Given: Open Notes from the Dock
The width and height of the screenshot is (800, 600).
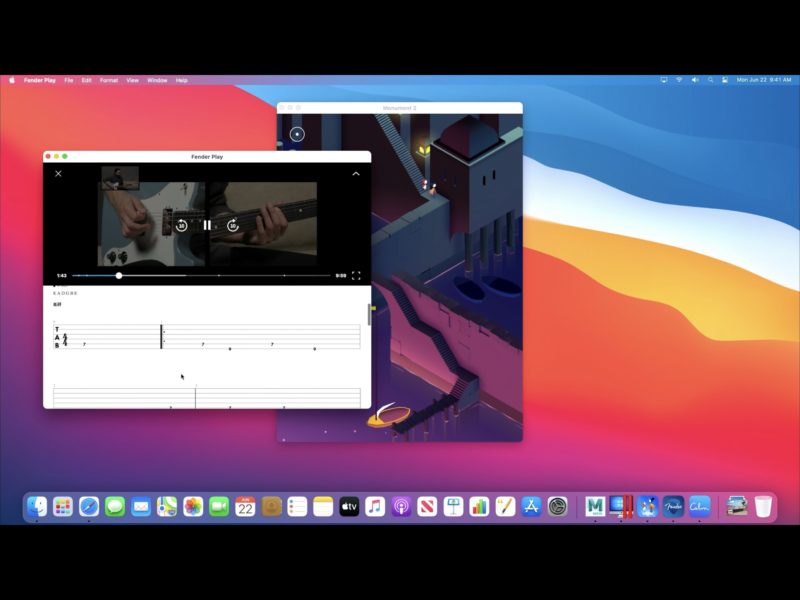Looking at the screenshot, I should click(x=323, y=507).
